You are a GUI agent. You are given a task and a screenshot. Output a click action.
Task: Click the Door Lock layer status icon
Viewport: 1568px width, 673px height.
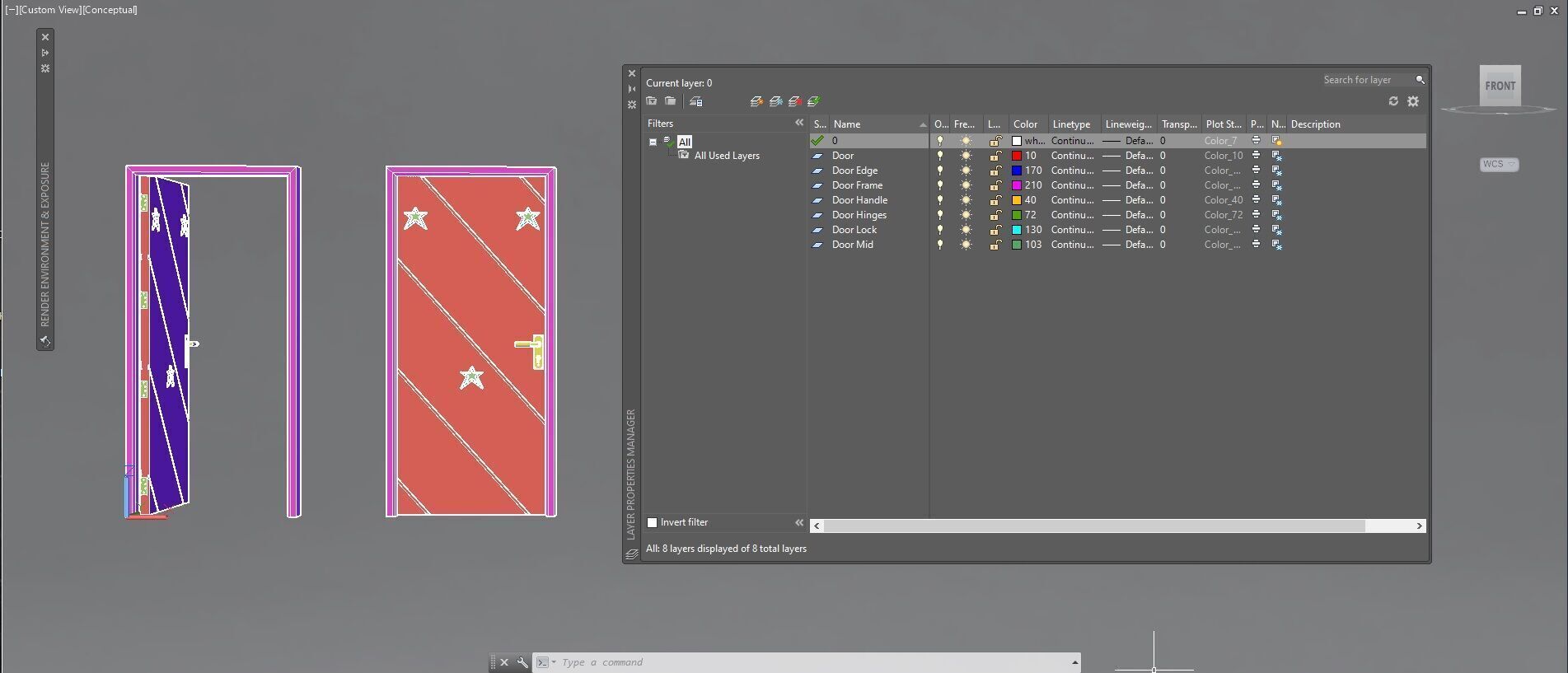coord(817,230)
